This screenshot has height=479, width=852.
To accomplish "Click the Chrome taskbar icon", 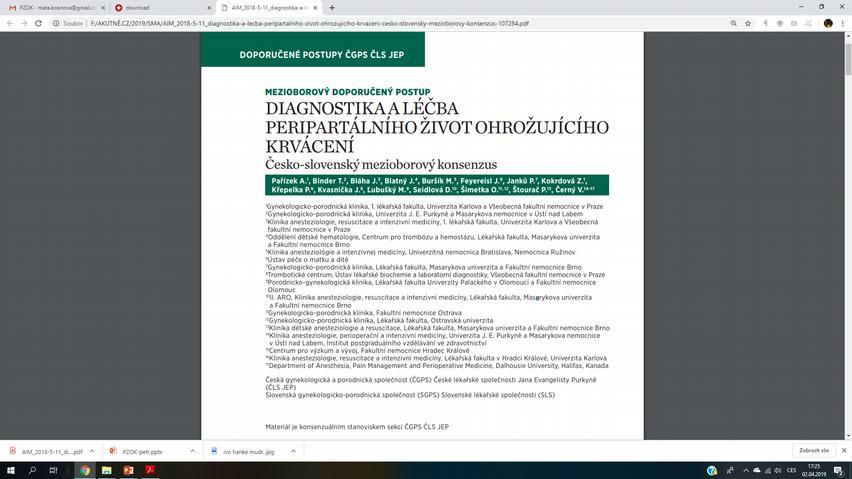I will point(85,470).
